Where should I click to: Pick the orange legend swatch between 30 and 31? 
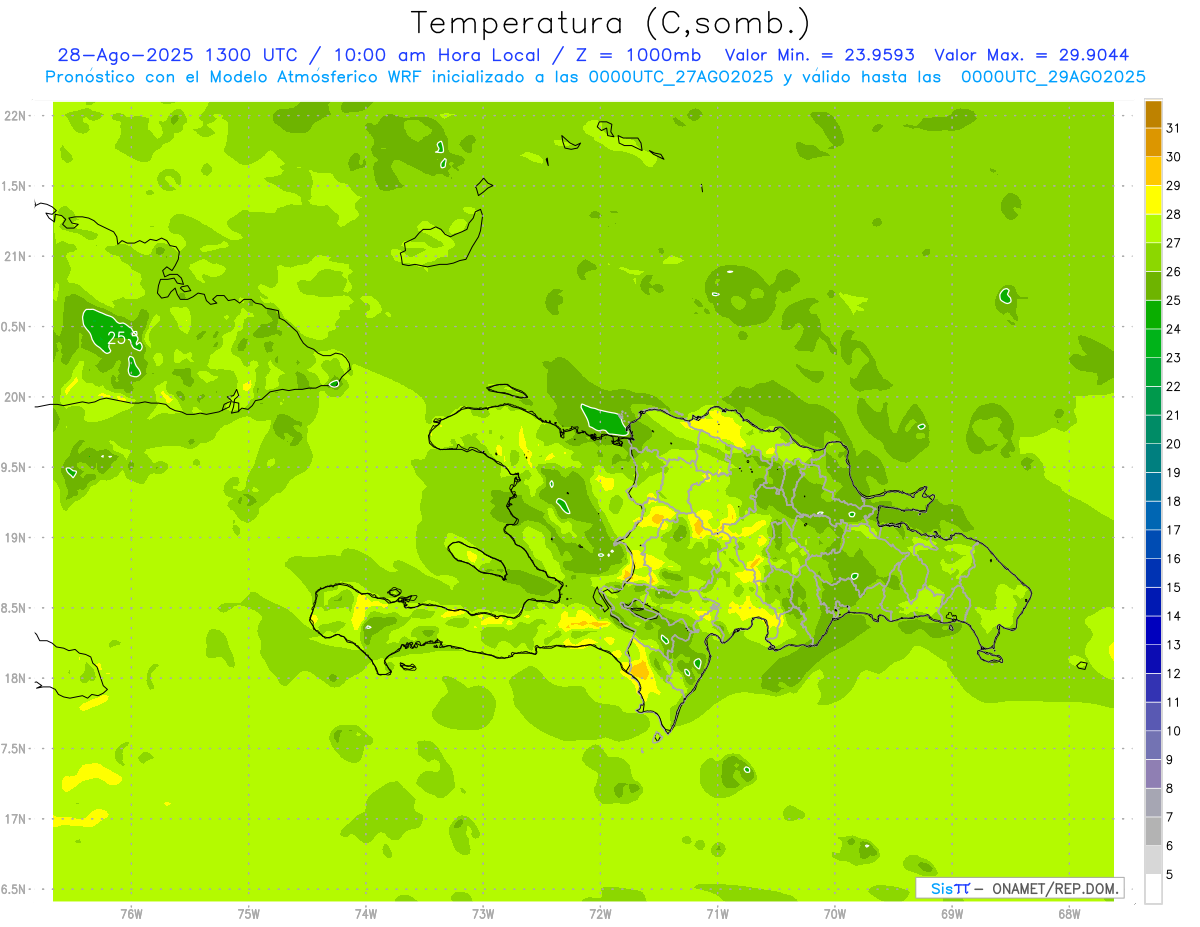(x=1153, y=142)
